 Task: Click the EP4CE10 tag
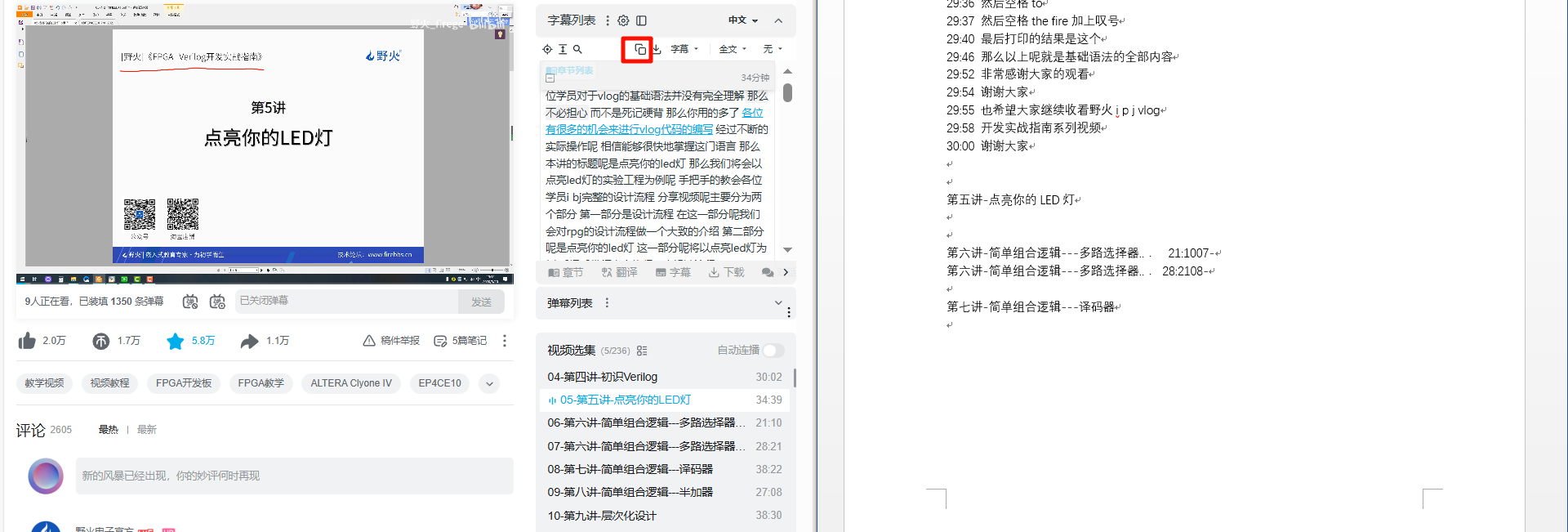pyautogui.click(x=439, y=383)
